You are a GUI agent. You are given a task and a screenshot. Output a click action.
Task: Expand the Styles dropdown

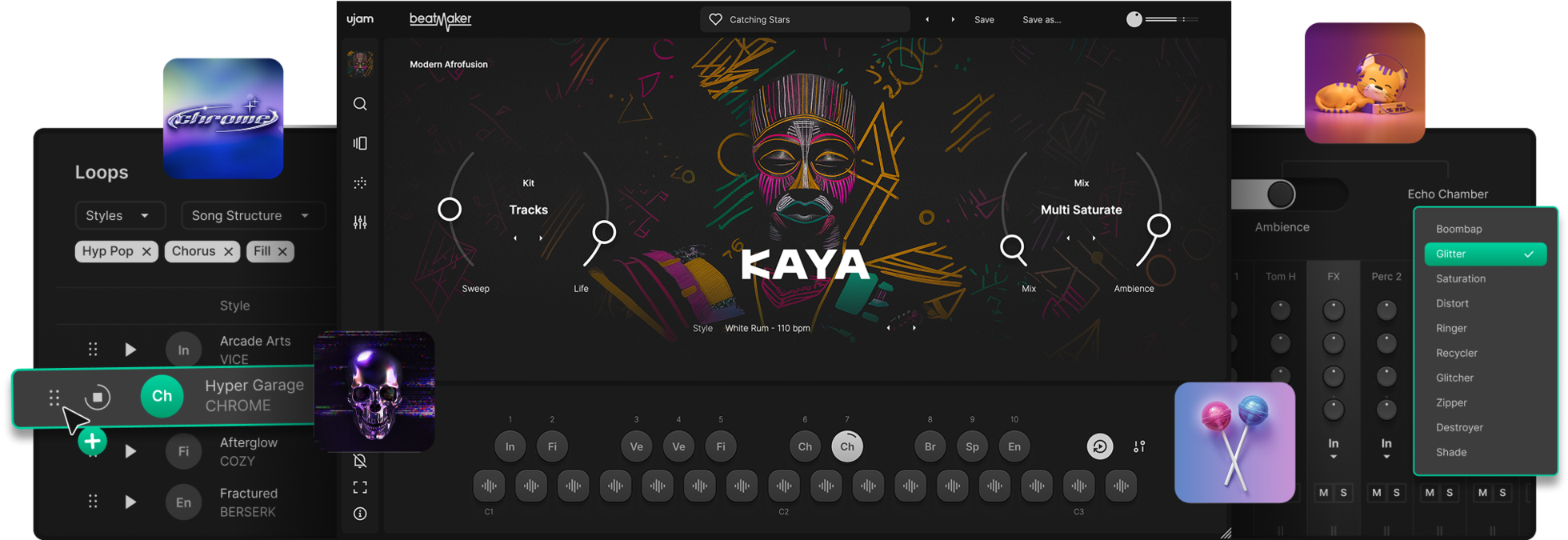[x=119, y=215]
